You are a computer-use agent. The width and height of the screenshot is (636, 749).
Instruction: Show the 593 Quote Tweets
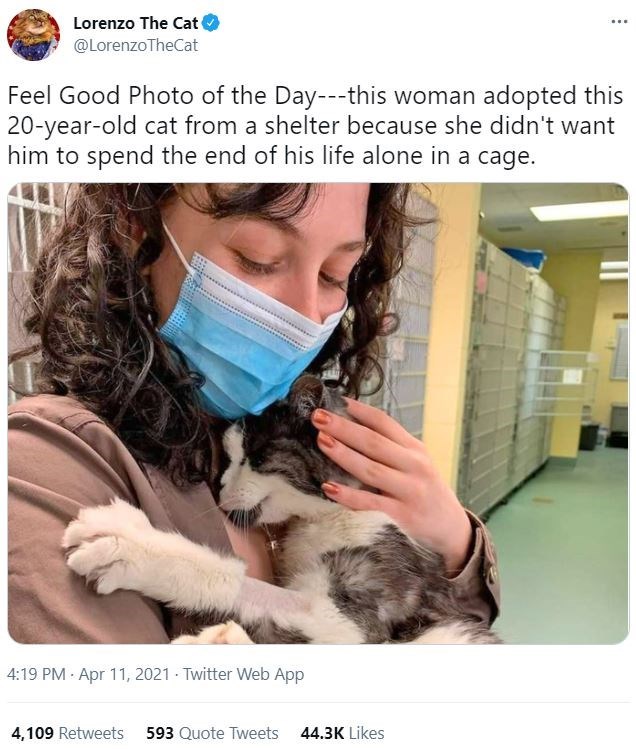212,733
